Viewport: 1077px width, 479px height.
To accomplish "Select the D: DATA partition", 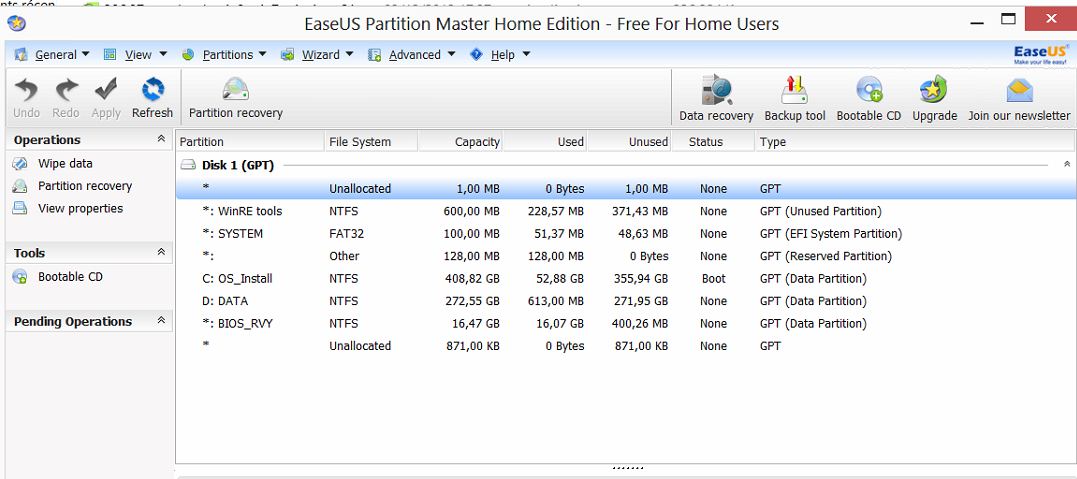I will point(625,302).
